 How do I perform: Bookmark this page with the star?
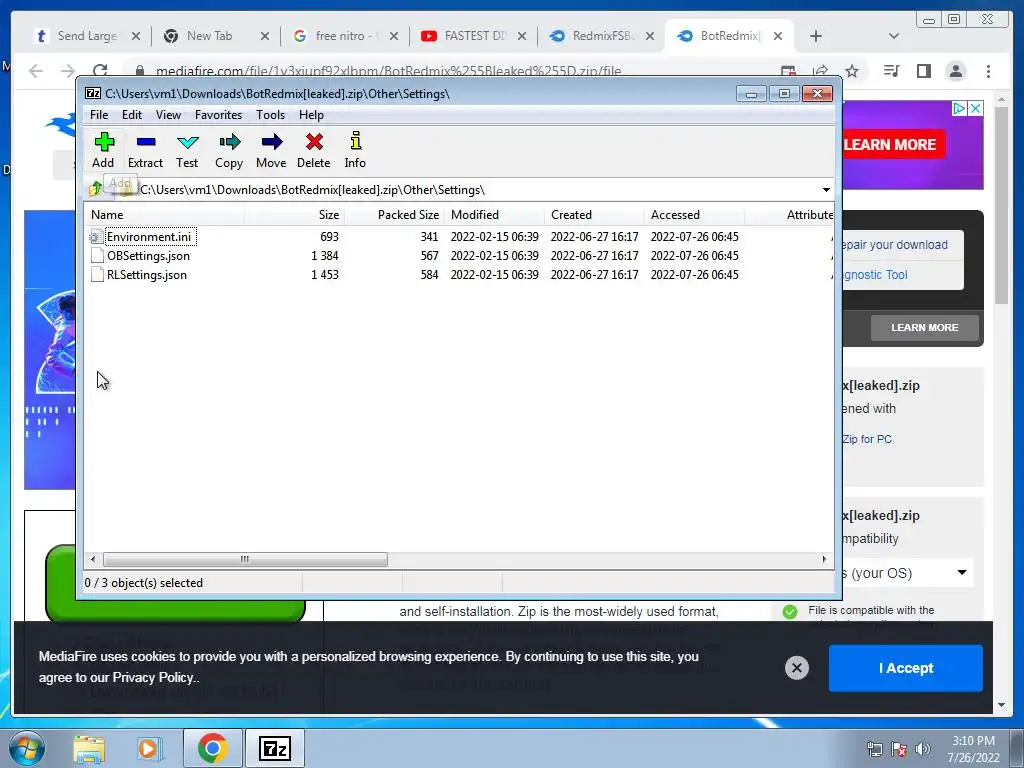(x=852, y=71)
